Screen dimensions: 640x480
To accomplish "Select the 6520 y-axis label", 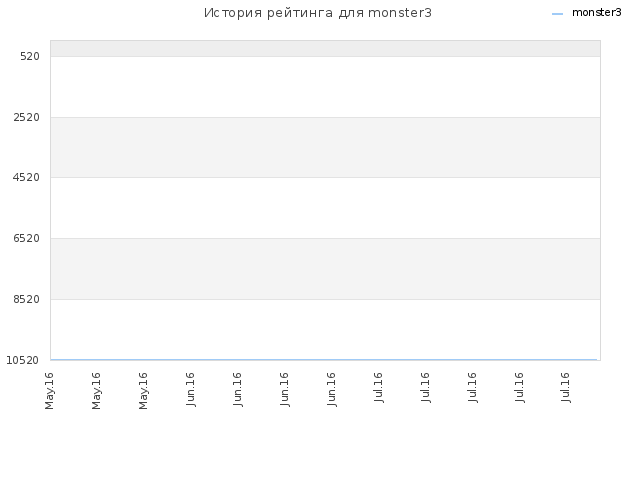I will tap(27, 238).
